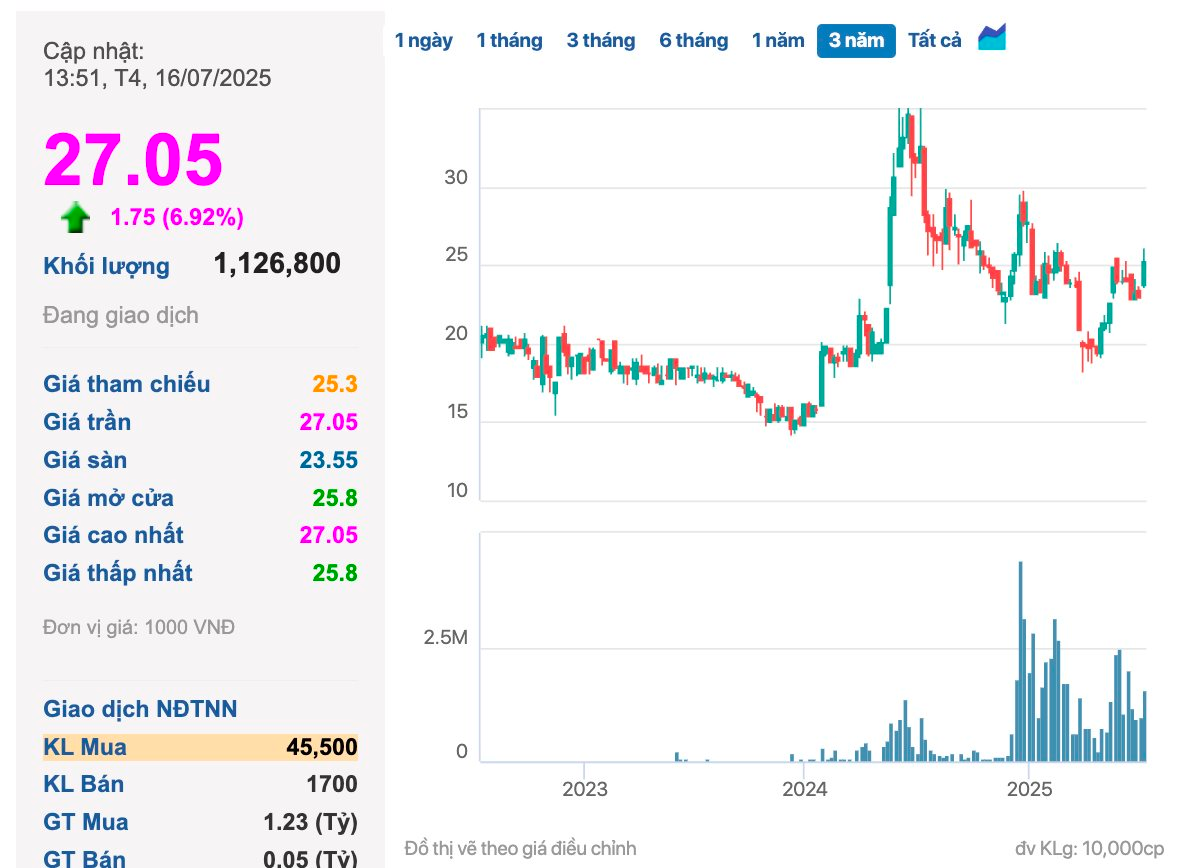Select the 1 tháng chart range
Screen dimensions: 1178x868
coord(509,41)
